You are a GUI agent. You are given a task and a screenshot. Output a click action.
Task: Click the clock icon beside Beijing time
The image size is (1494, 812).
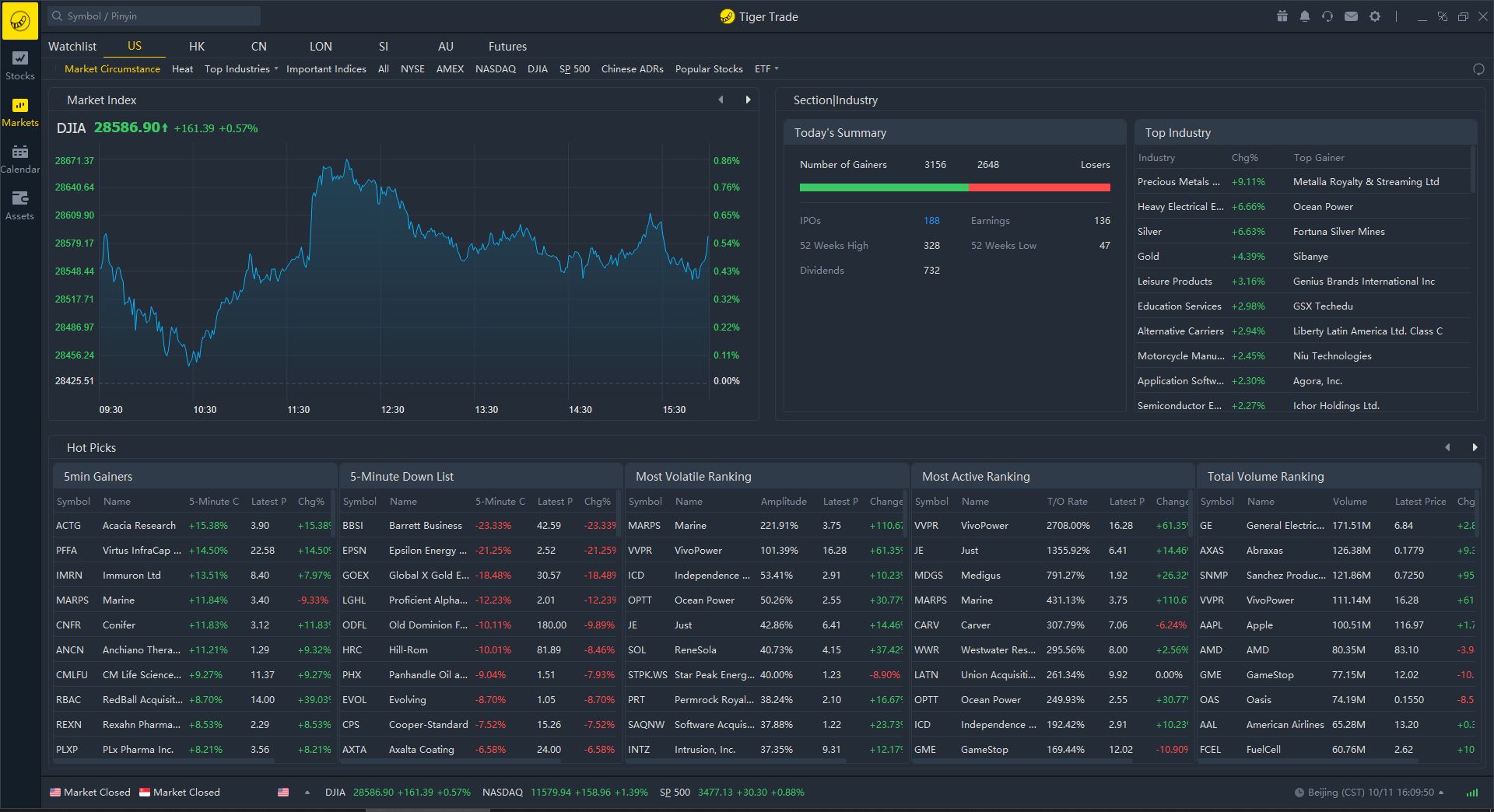1299,793
